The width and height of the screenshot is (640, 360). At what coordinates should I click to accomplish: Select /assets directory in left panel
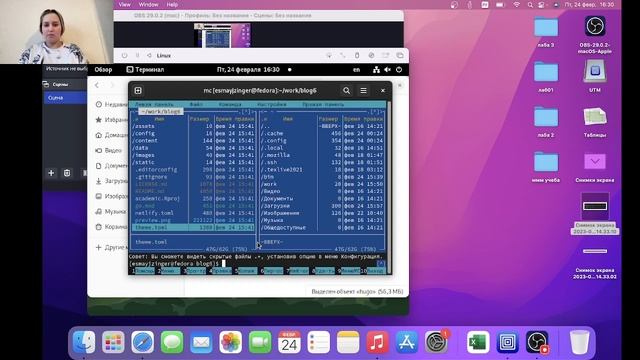click(193, 126)
